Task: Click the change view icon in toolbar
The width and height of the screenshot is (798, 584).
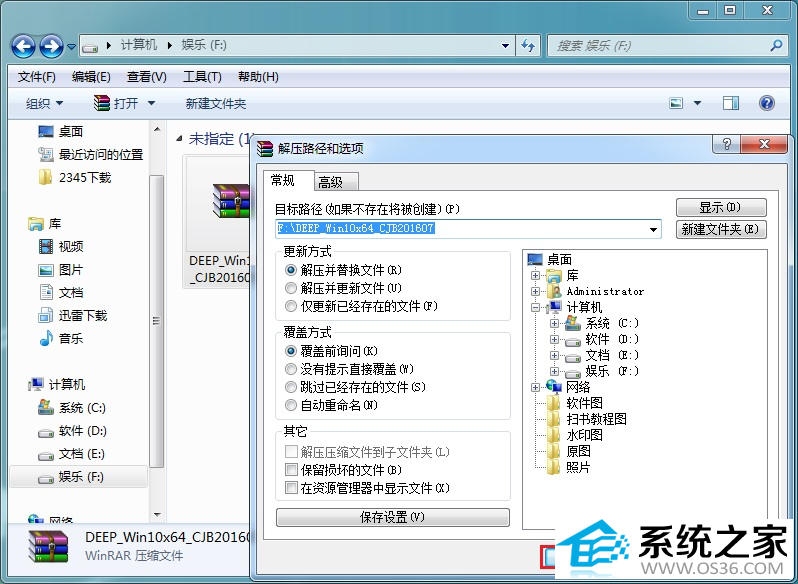Action: point(676,103)
